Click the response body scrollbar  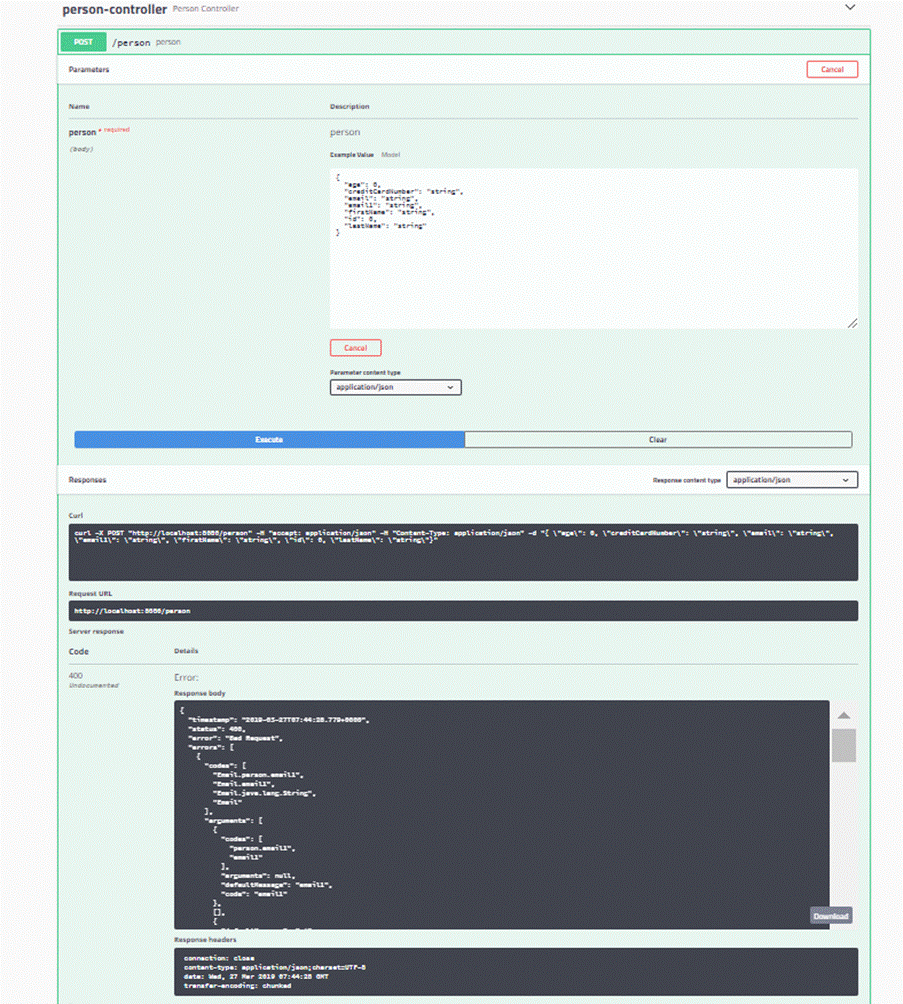[x=843, y=745]
